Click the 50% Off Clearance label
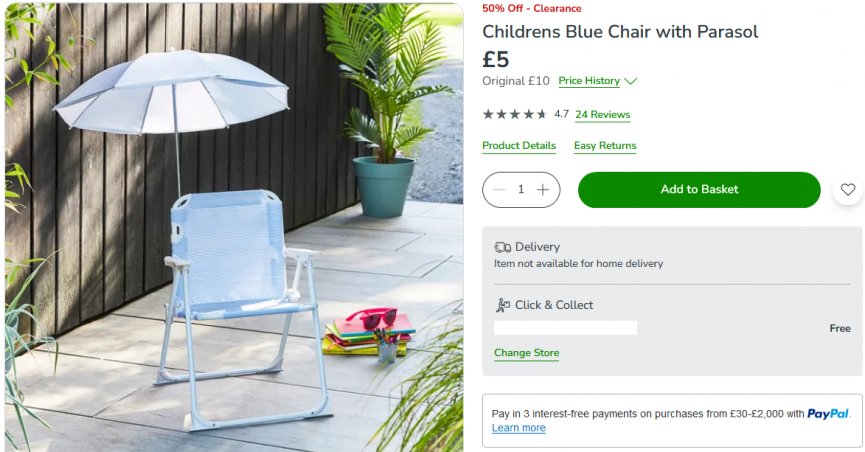The image size is (865, 452). click(x=532, y=8)
